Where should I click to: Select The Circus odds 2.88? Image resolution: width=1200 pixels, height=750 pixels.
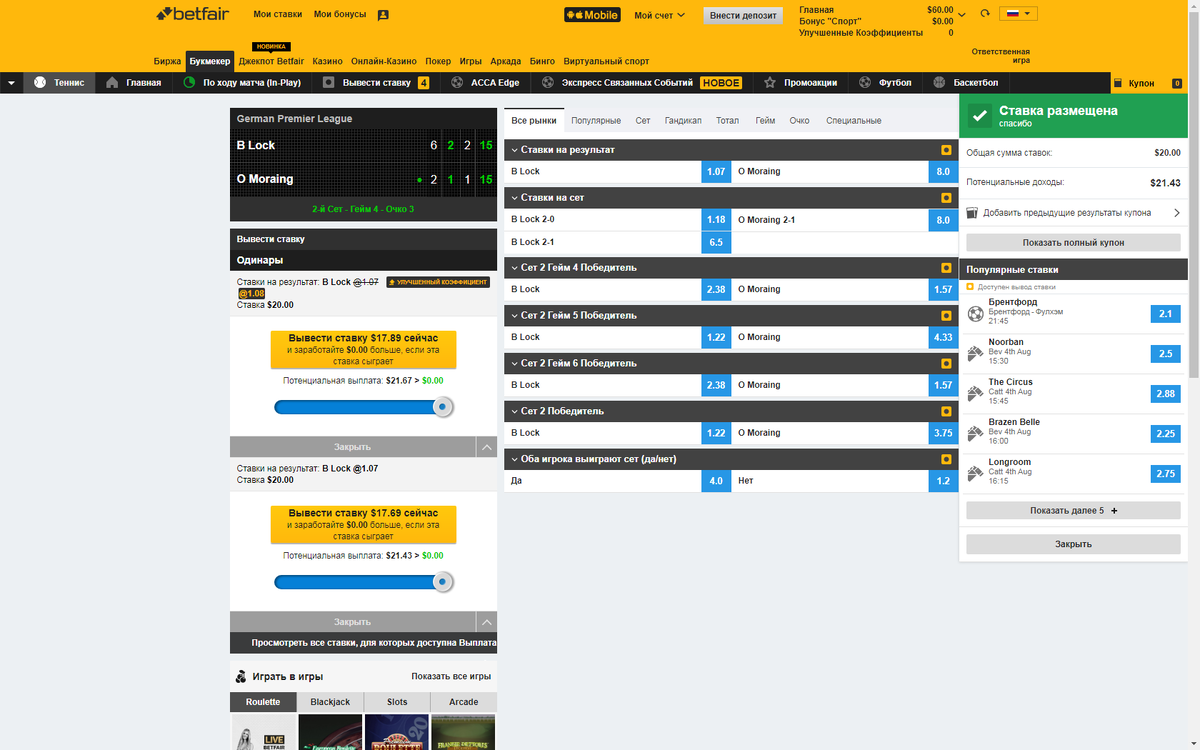pyautogui.click(x=1165, y=394)
